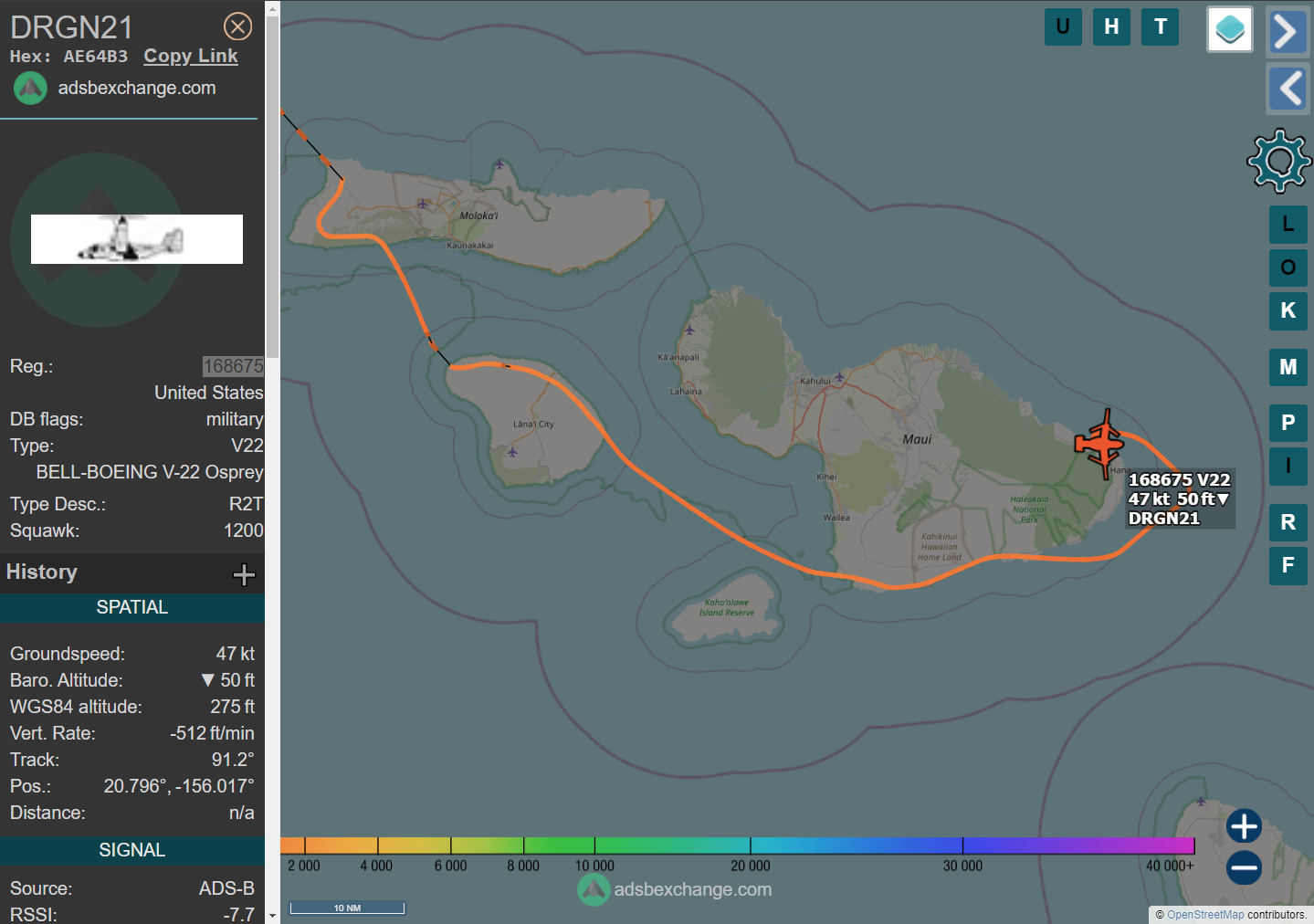Viewport: 1314px width, 924px height.
Task: Select the orange V22 aircraft icon on map
Action: point(1101,444)
